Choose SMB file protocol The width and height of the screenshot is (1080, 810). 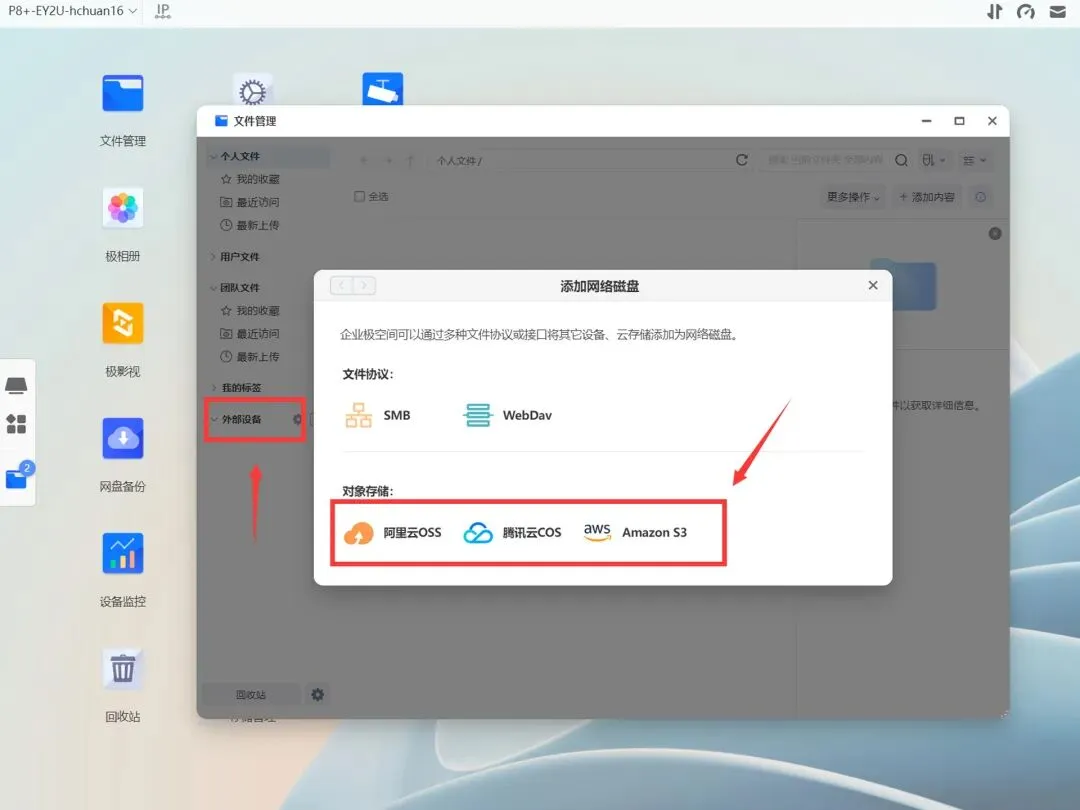tap(377, 415)
